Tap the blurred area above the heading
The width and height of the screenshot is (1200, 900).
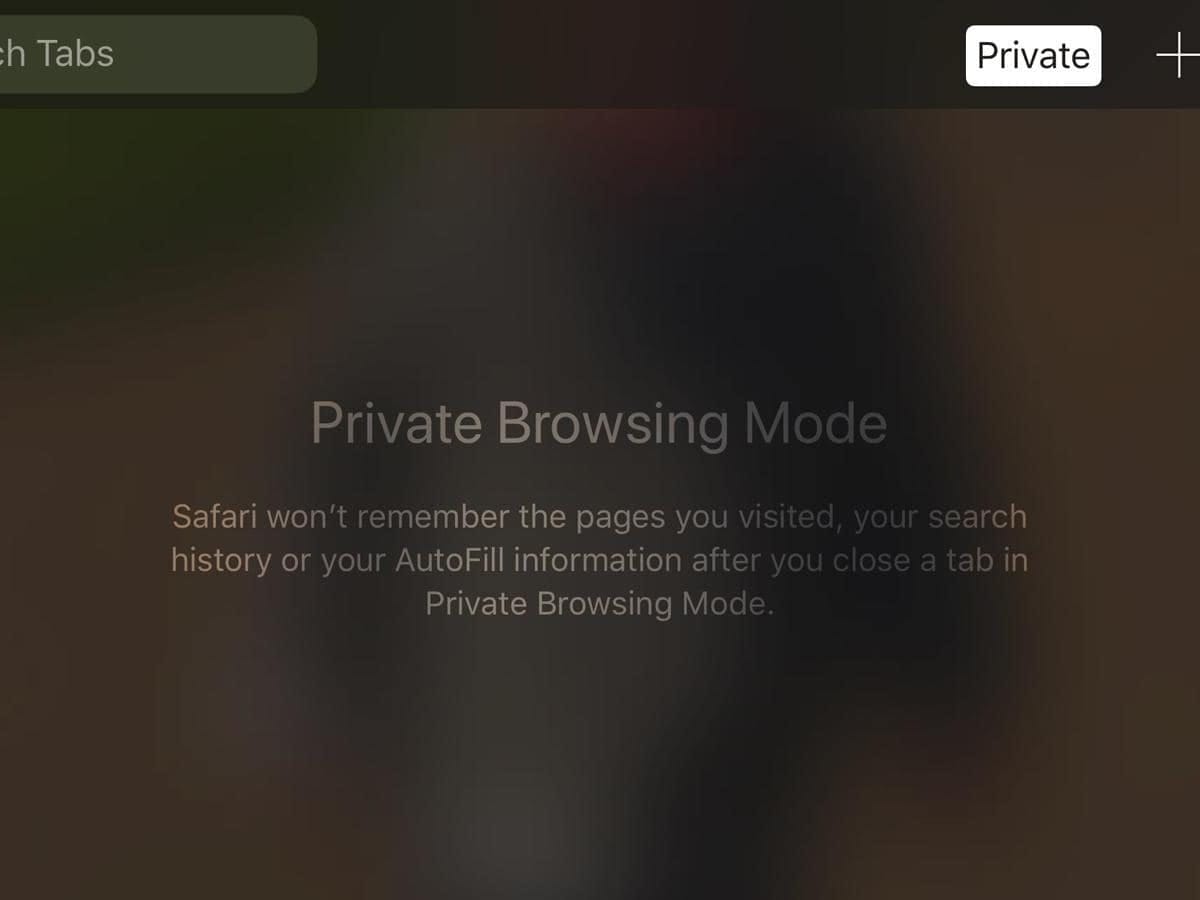tap(600, 250)
